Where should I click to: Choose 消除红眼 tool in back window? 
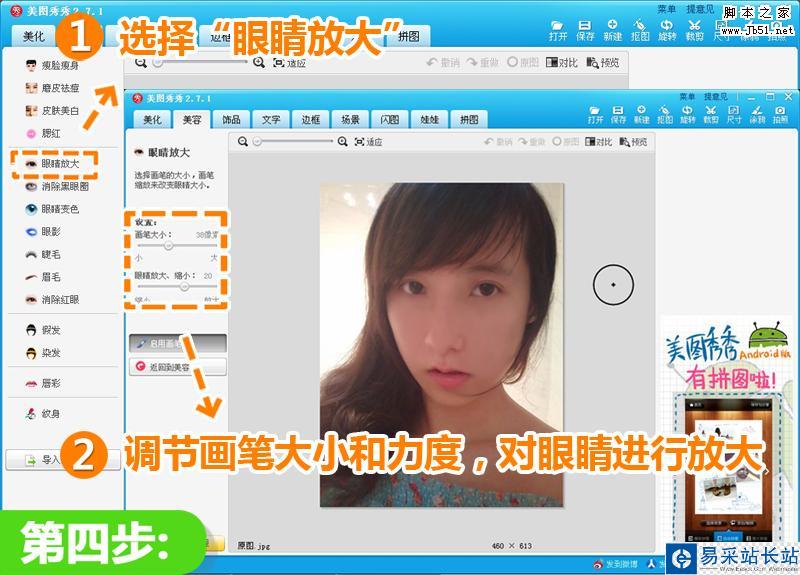52,299
